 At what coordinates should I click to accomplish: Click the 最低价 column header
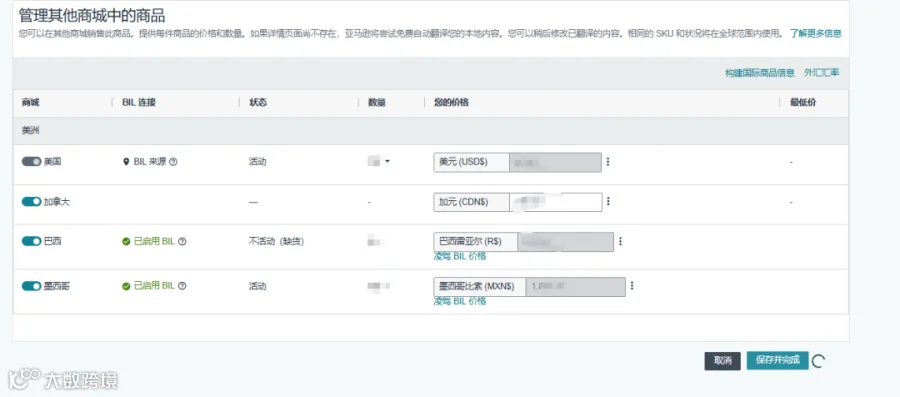pyautogui.click(x=803, y=103)
